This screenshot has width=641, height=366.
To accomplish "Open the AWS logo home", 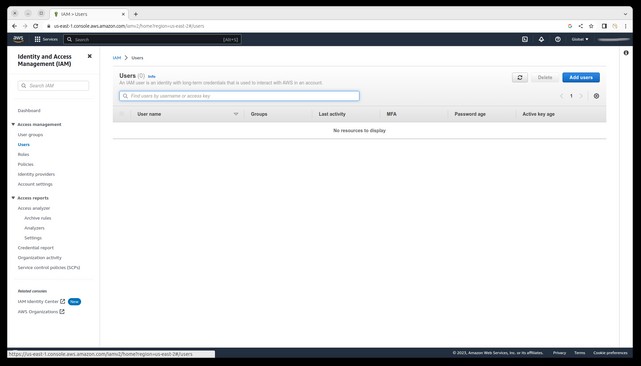I will point(18,39).
